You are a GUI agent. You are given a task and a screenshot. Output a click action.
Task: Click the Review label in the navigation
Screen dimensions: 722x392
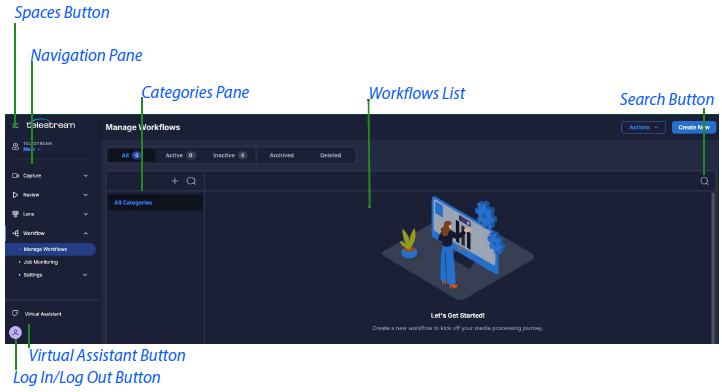[x=31, y=195]
